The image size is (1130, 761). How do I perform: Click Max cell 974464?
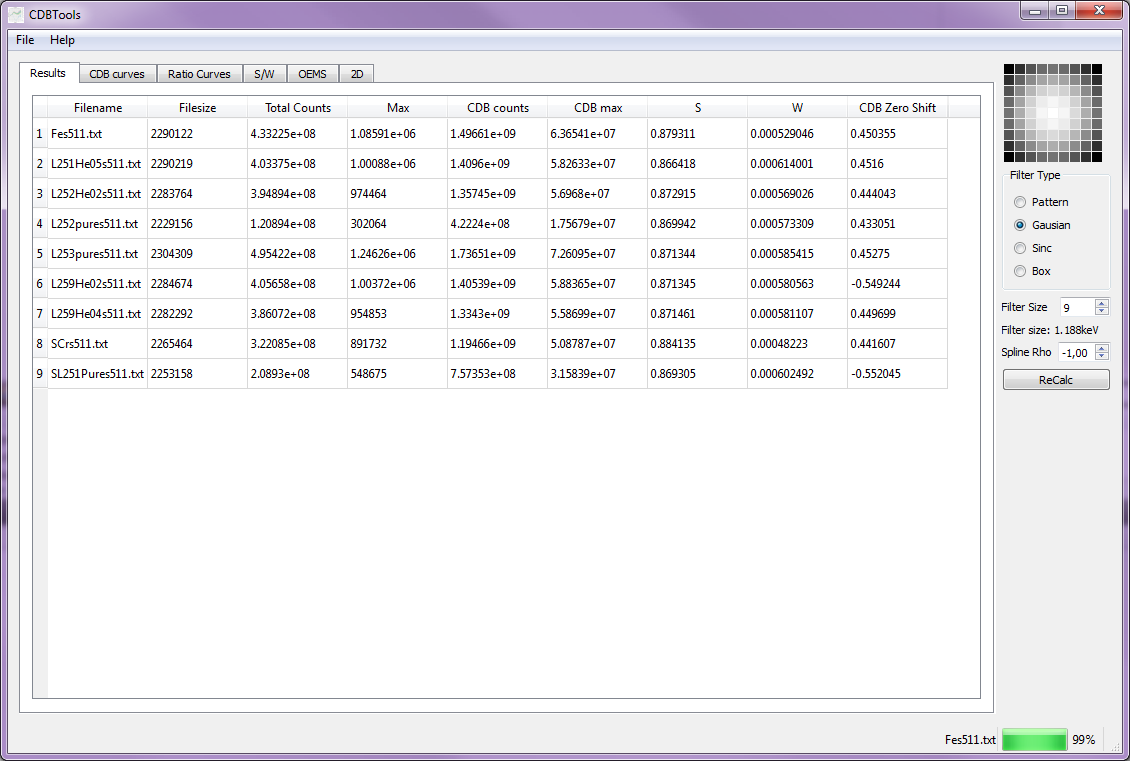[398, 193]
